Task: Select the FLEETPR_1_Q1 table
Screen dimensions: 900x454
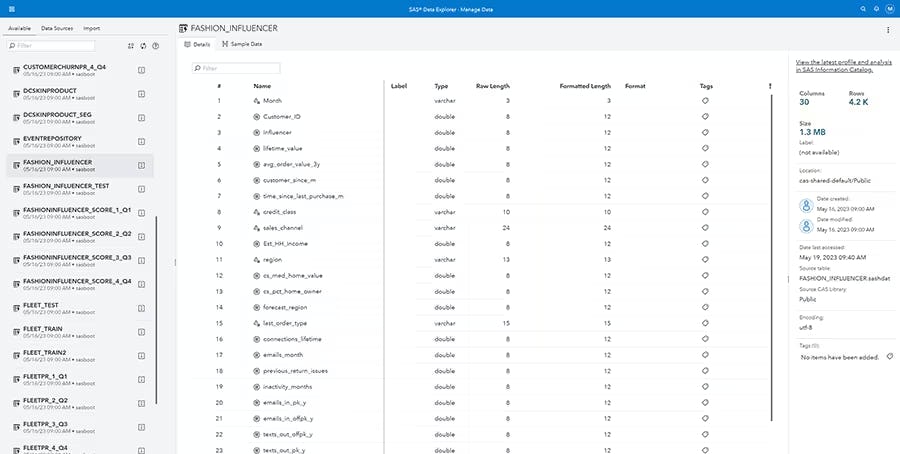Action: 80,379
